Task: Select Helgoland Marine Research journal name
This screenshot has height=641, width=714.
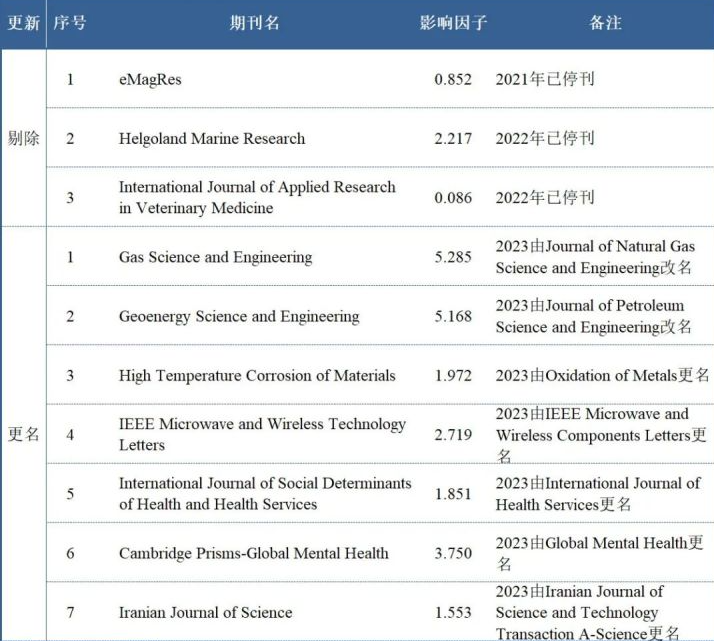Action: pyautogui.click(x=212, y=138)
